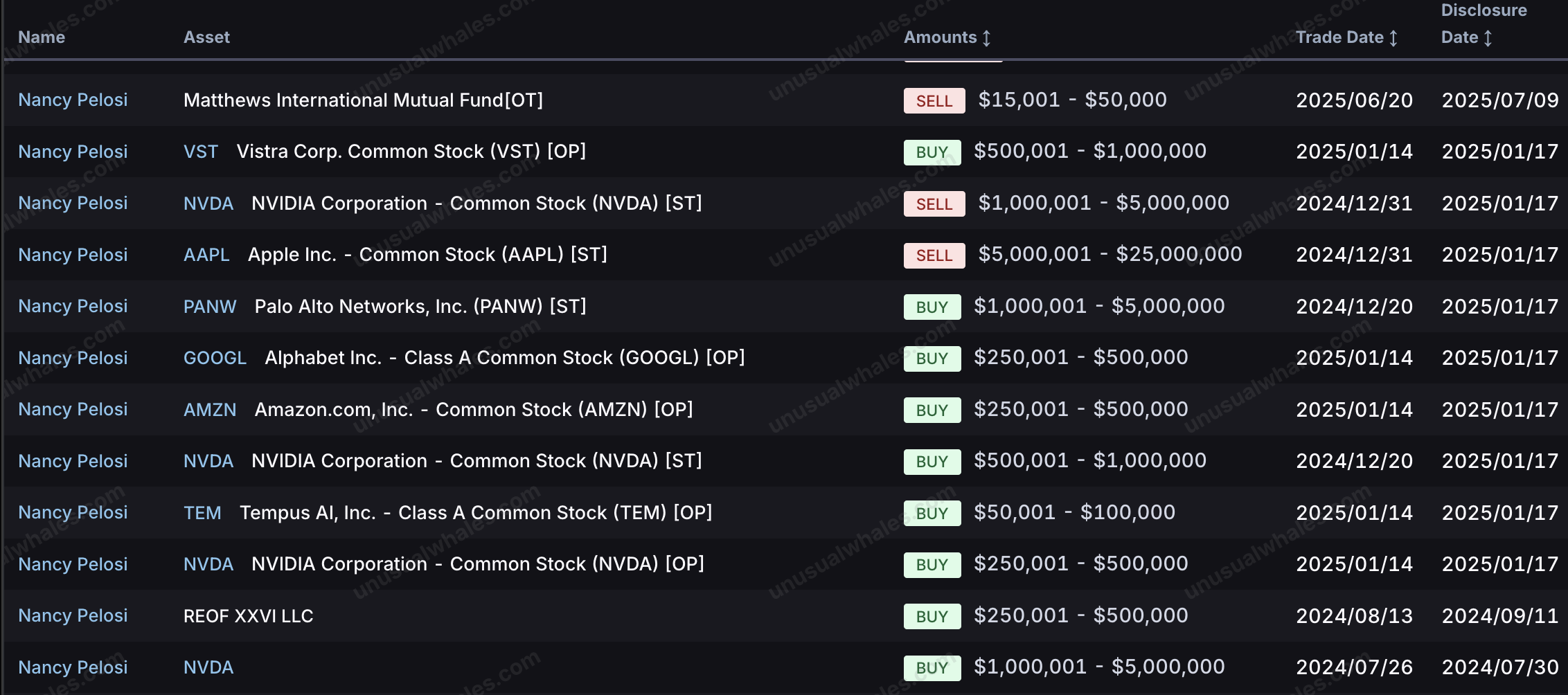This screenshot has height=695, width=1568.
Task: Open the VST ticker link
Action: click(x=201, y=152)
